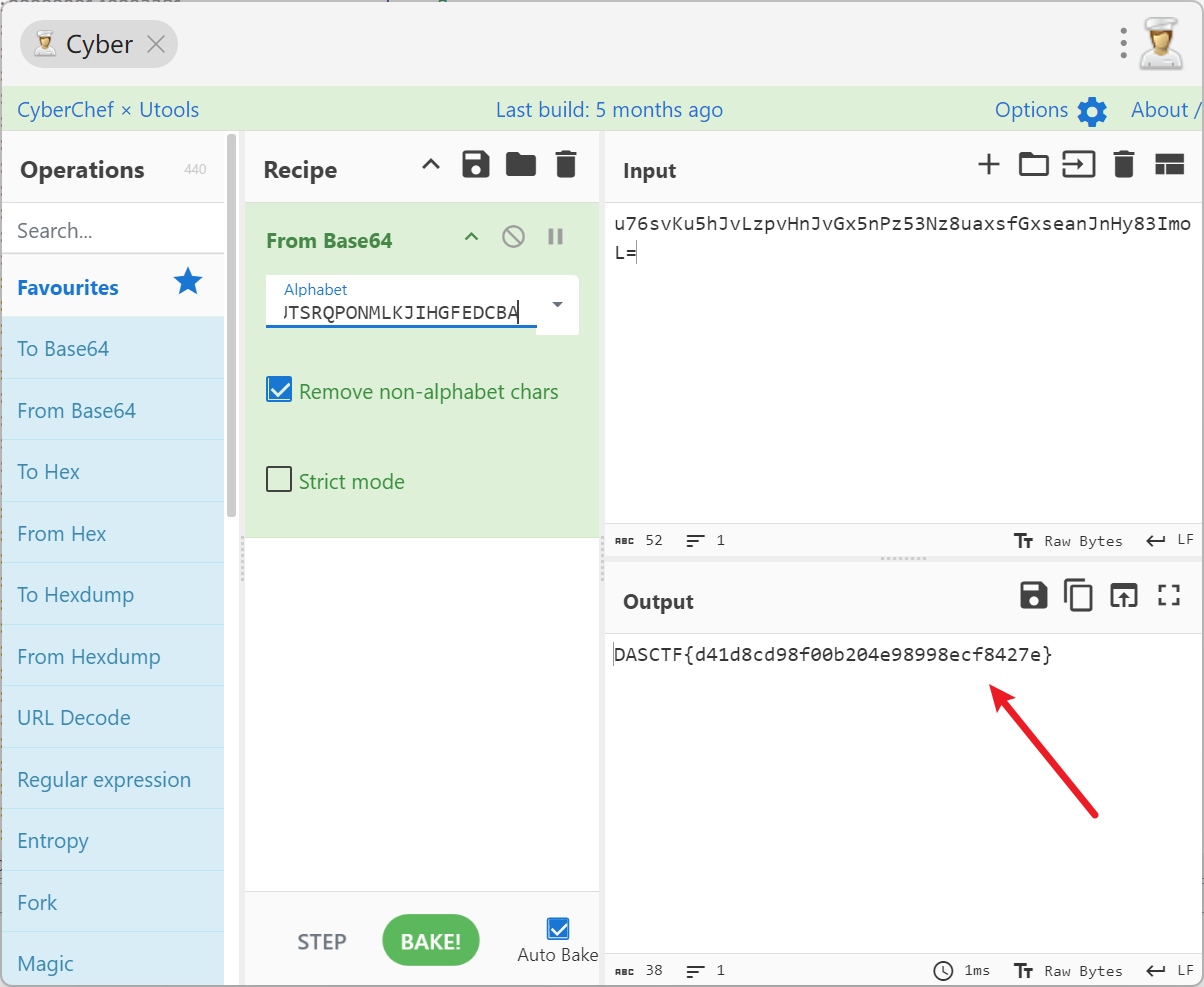Select the To Hexdump operation
Viewport: 1204px width, 987px height.
(113, 594)
